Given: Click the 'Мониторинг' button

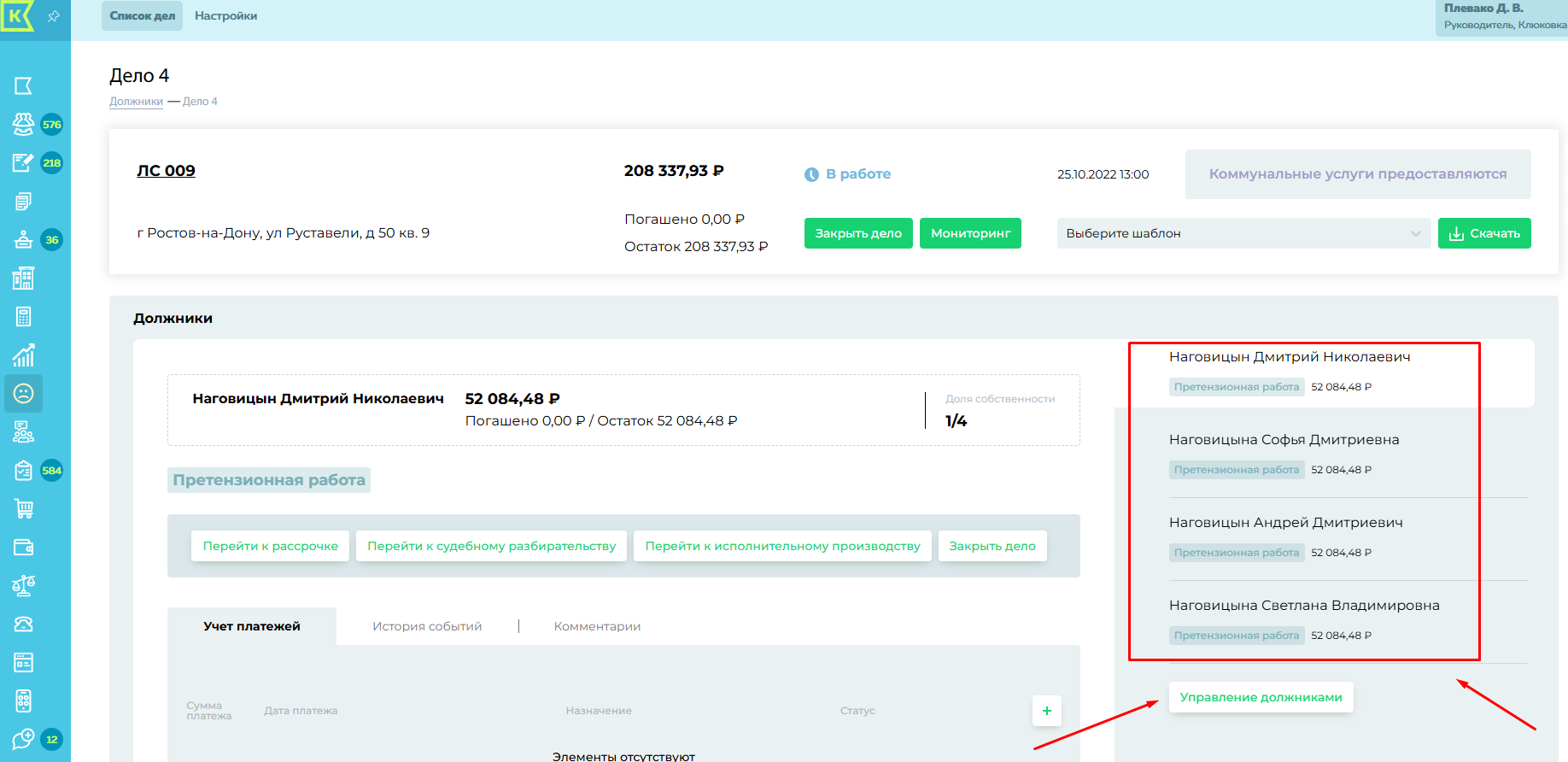Looking at the screenshot, I should pyautogui.click(x=970, y=233).
